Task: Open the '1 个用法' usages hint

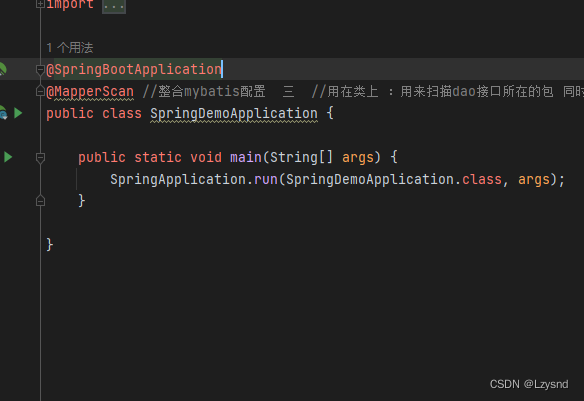Action: [x=70, y=48]
